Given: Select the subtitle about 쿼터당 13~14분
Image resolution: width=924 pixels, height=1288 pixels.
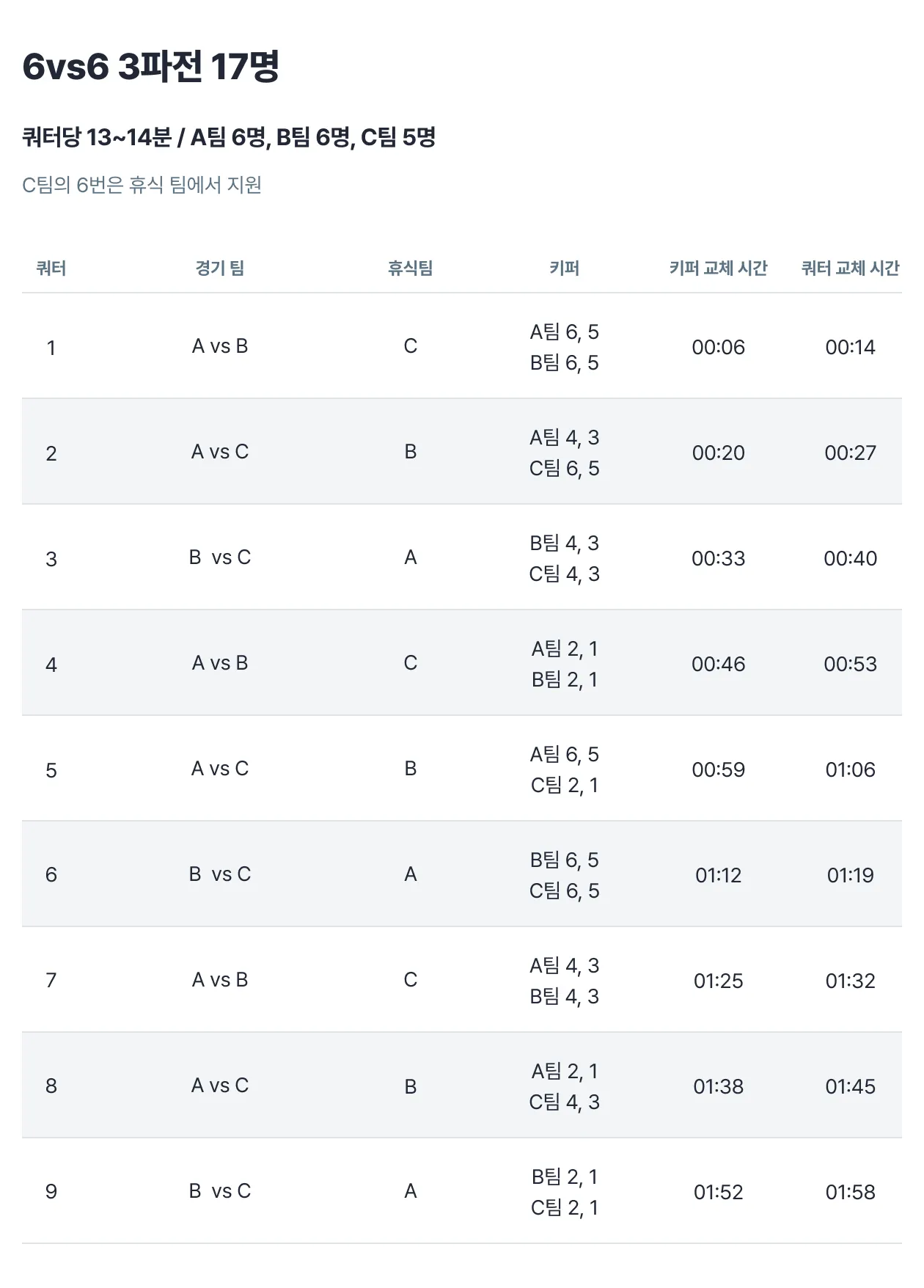Looking at the screenshot, I should point(229,137).
